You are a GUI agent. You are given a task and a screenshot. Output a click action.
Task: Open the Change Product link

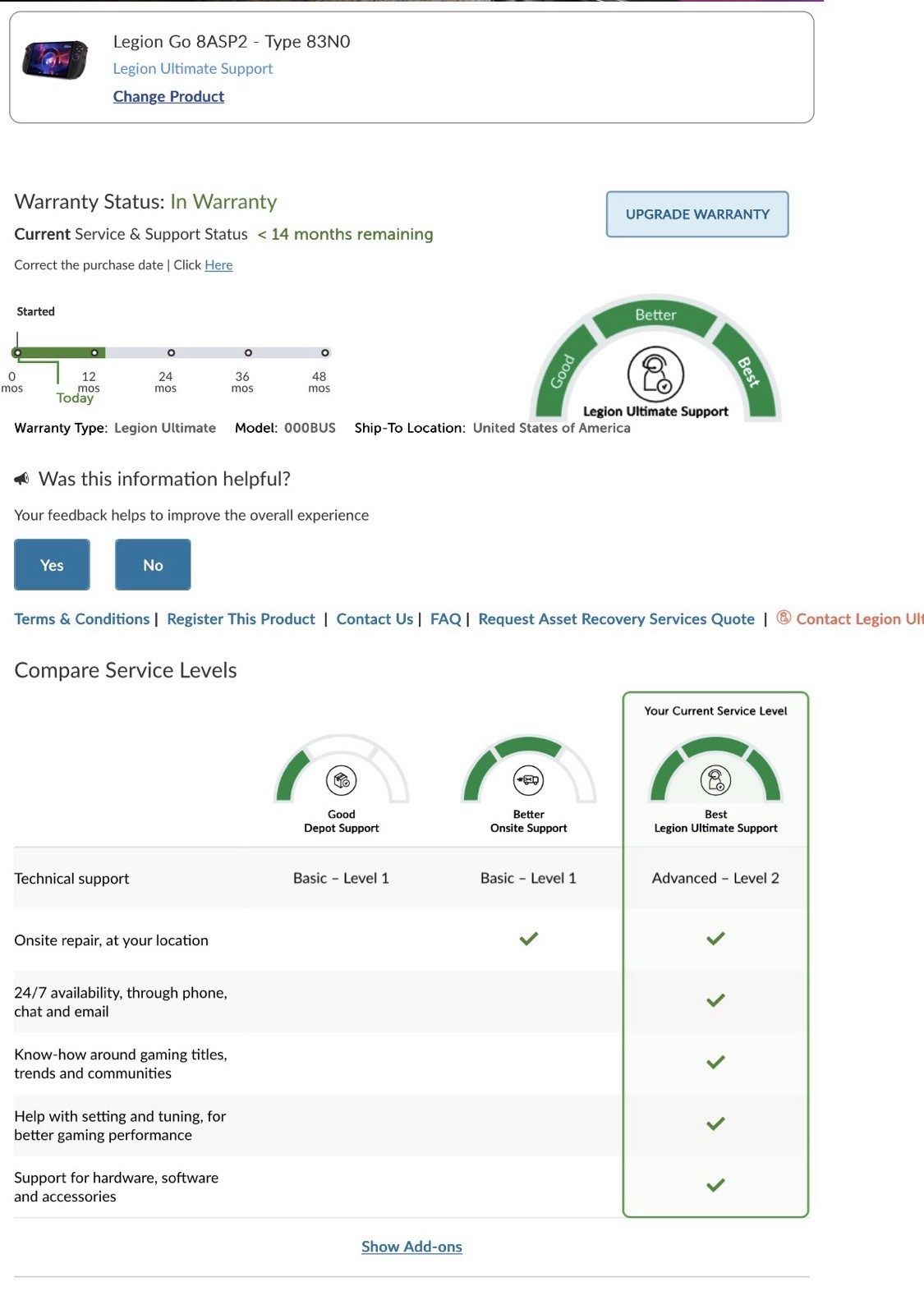(x=168, y=96)
